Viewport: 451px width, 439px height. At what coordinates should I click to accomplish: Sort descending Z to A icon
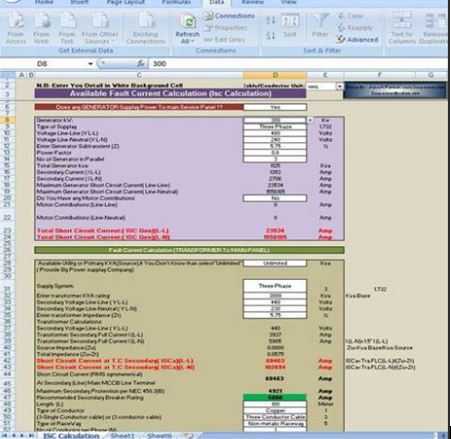(x=270, y=35)
